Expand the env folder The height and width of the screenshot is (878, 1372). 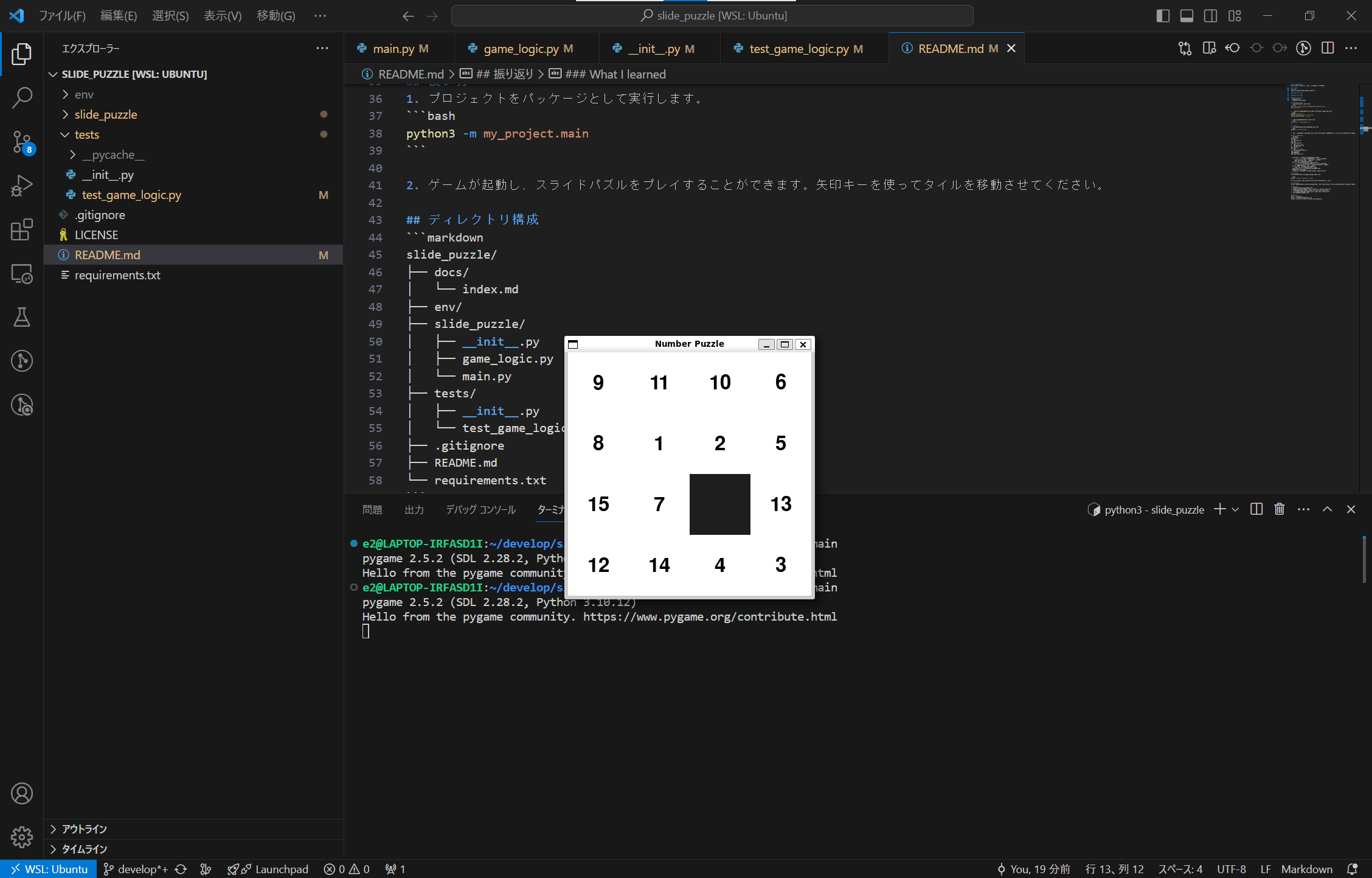[x=193, y=94]
